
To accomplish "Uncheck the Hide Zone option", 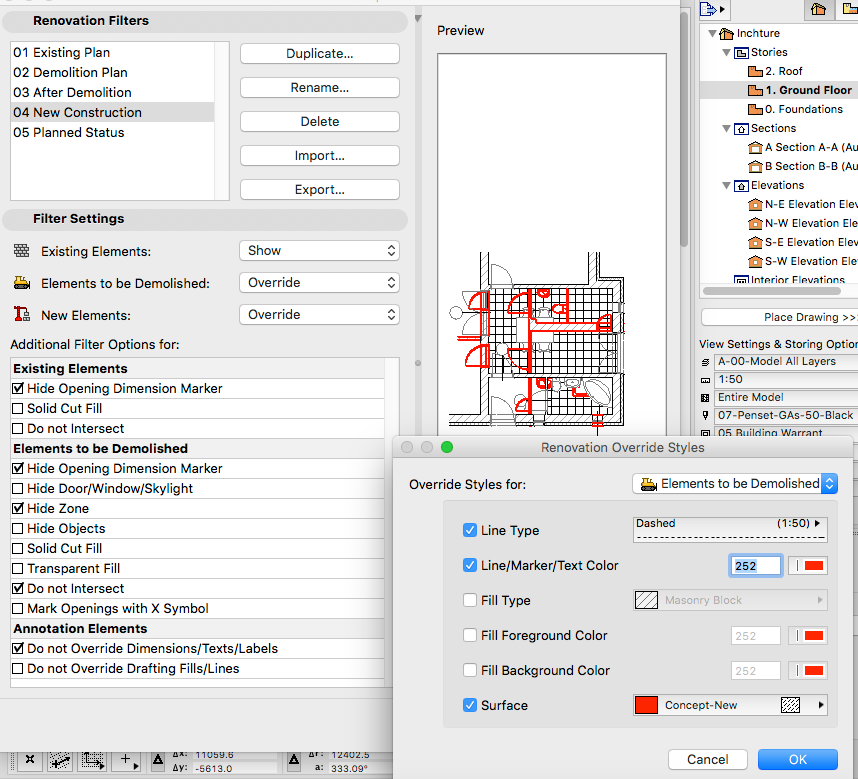I will (x=18, y=508).
